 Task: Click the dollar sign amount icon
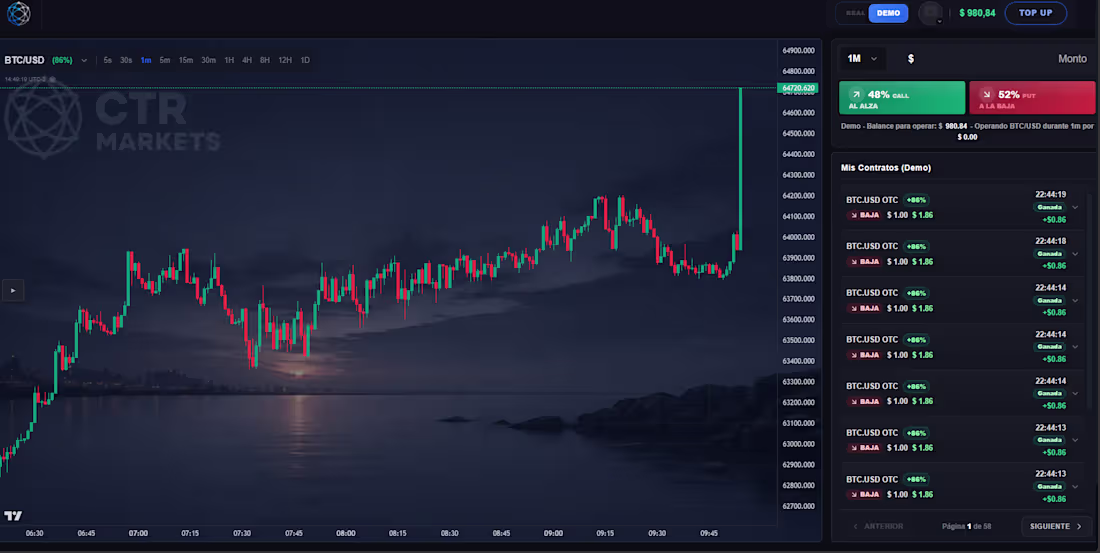click(911, 59)
